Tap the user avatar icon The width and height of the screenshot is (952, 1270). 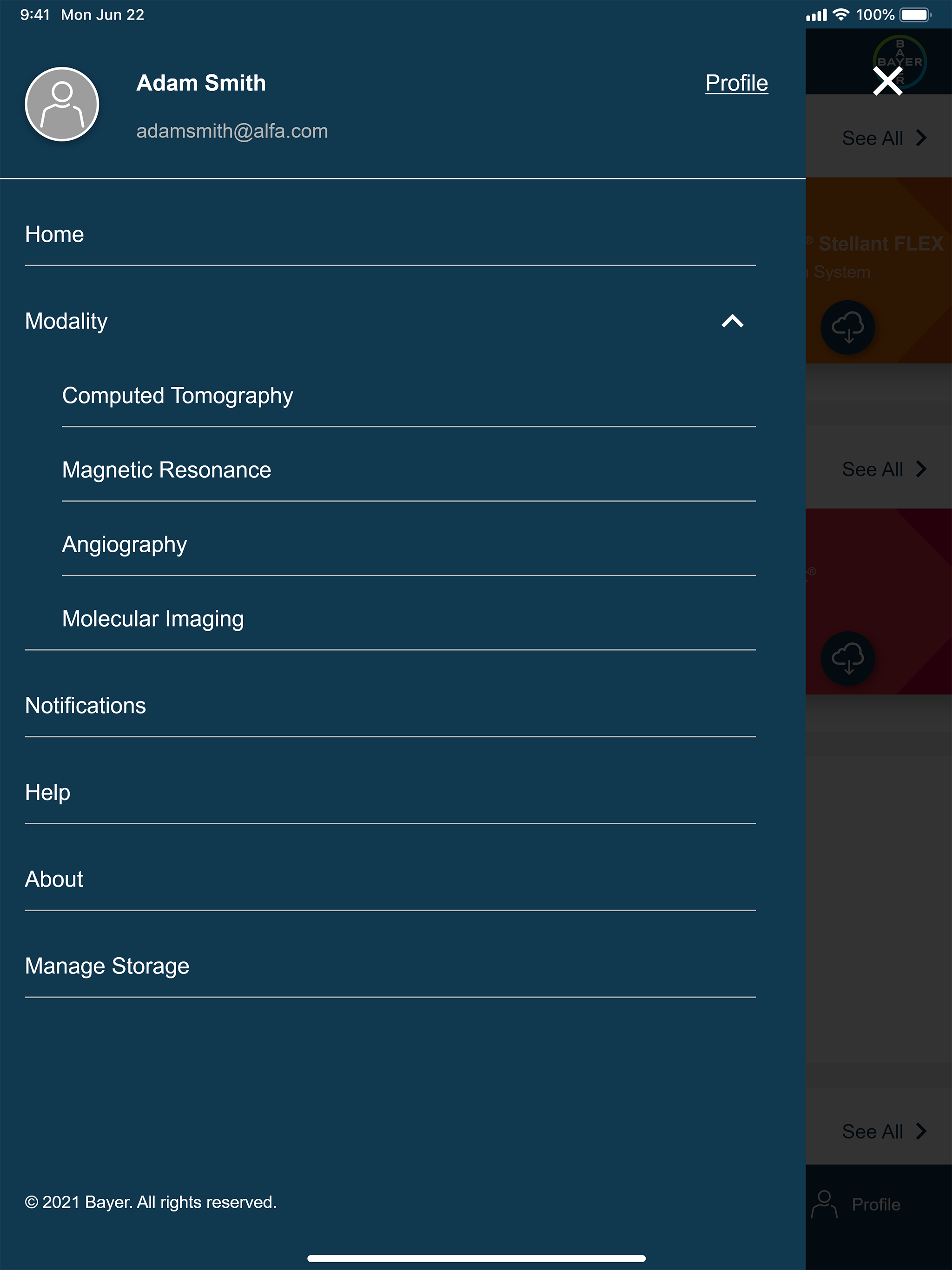pyautogui.click(x=62, y=104)
